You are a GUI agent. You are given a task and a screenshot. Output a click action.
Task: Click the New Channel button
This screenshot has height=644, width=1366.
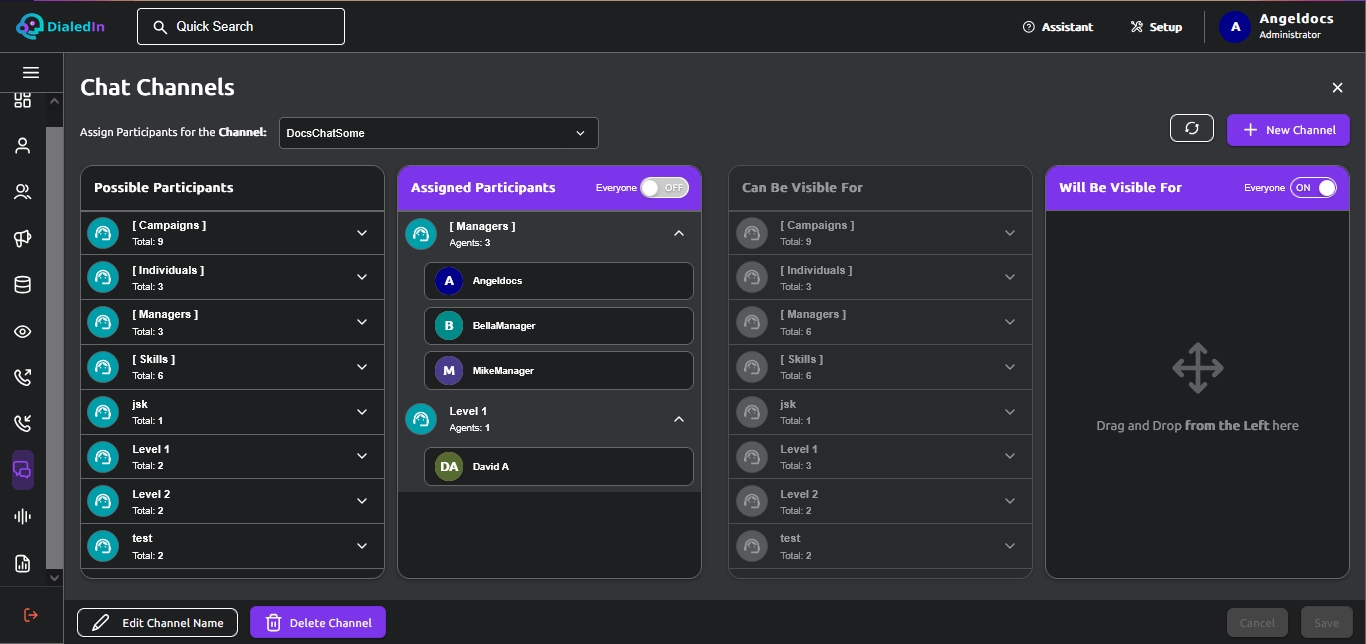point(1288,130)
